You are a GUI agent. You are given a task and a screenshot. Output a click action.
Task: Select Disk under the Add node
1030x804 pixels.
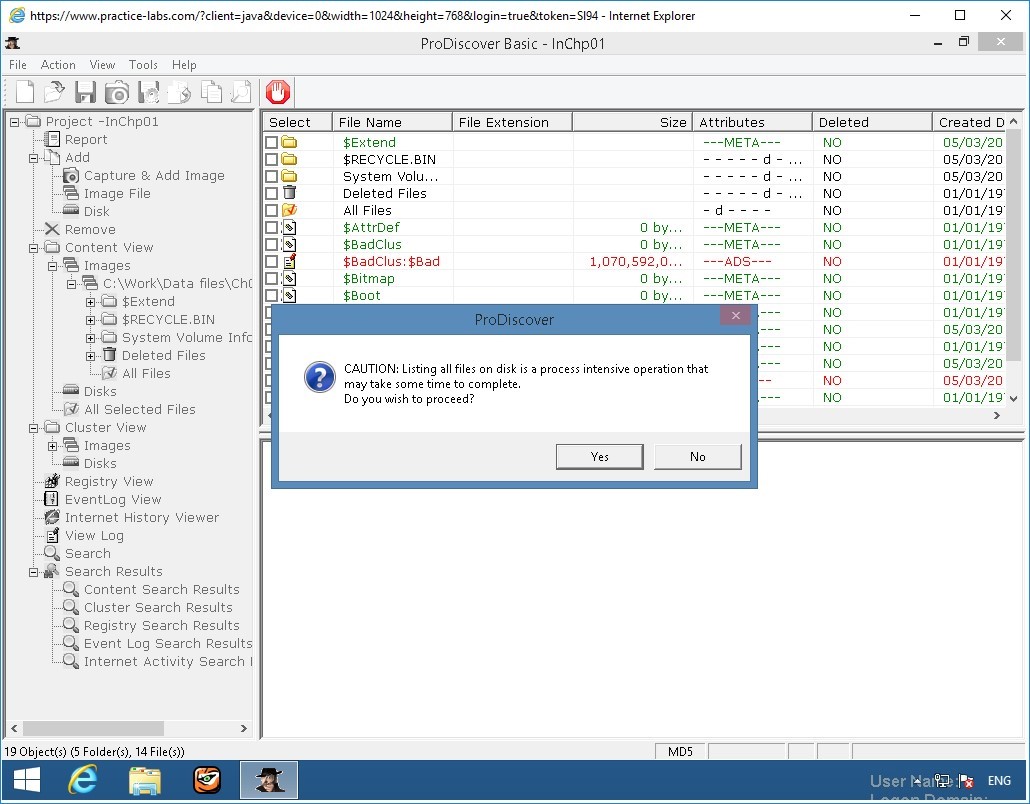[97, 211]
